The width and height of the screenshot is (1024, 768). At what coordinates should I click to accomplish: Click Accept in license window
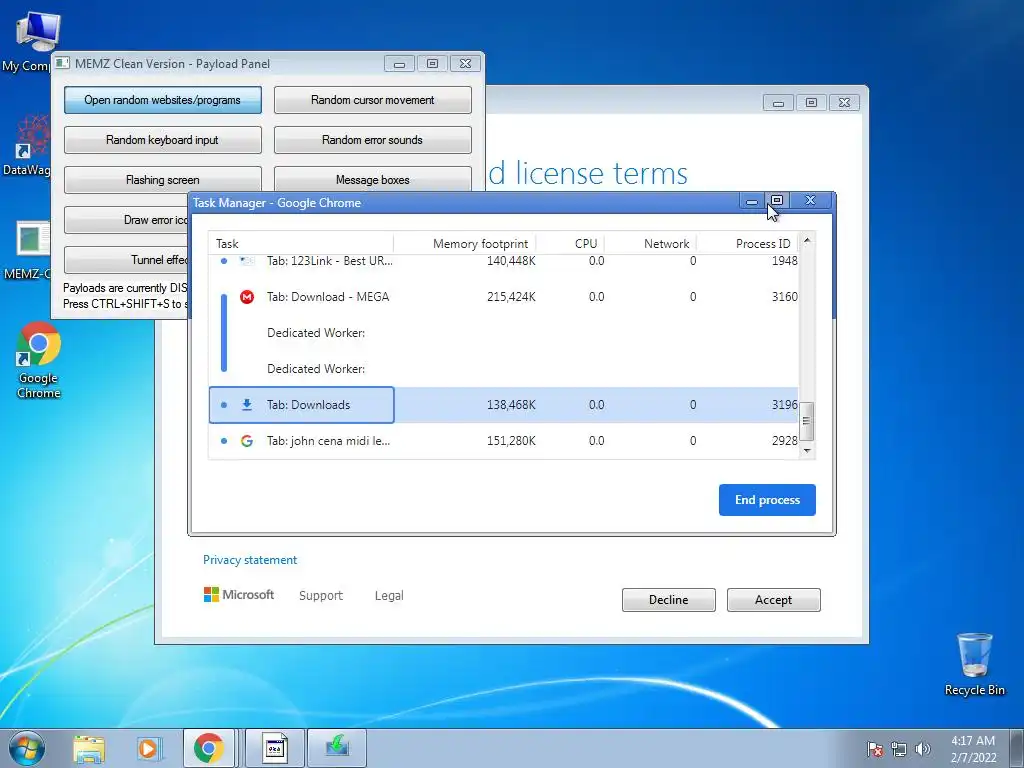774,600
